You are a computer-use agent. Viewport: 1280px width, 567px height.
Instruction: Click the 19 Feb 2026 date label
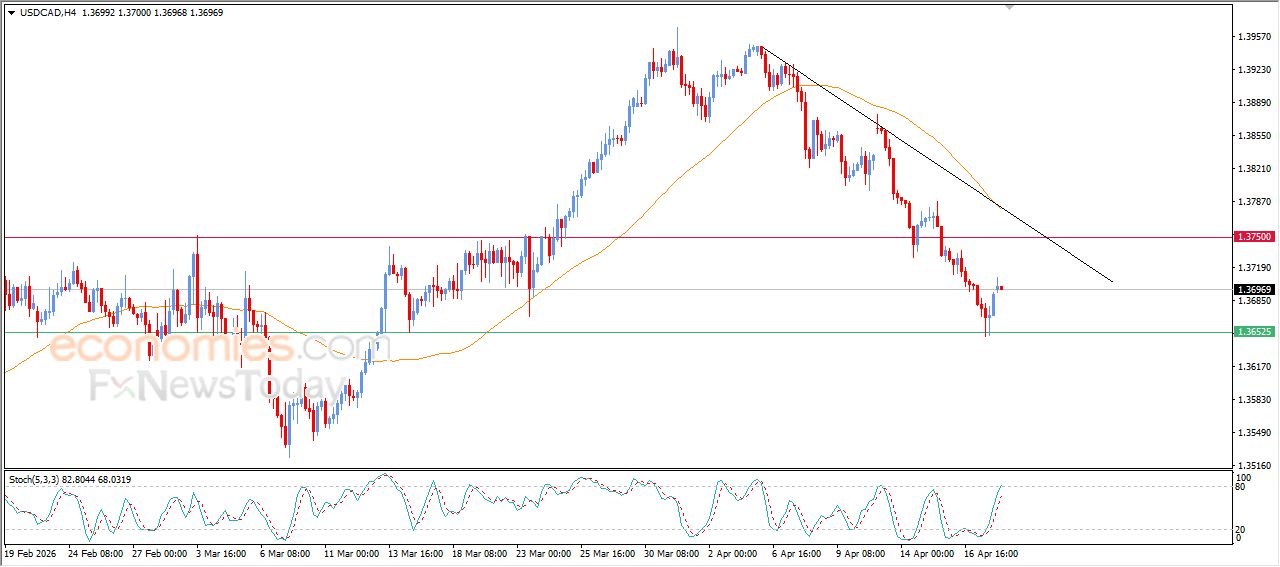(x=30, y=552)
